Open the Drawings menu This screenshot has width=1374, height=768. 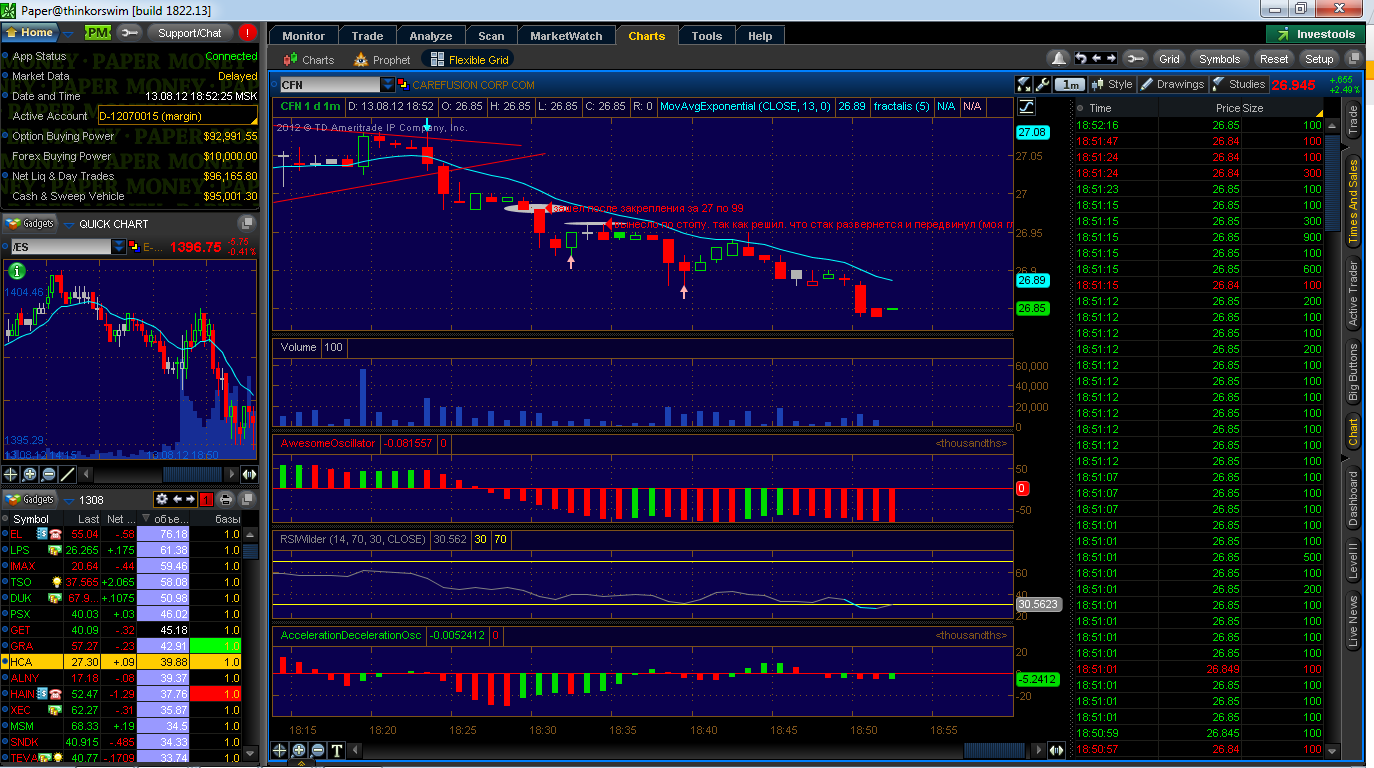pyautogui.click(x=1173, y=85)
